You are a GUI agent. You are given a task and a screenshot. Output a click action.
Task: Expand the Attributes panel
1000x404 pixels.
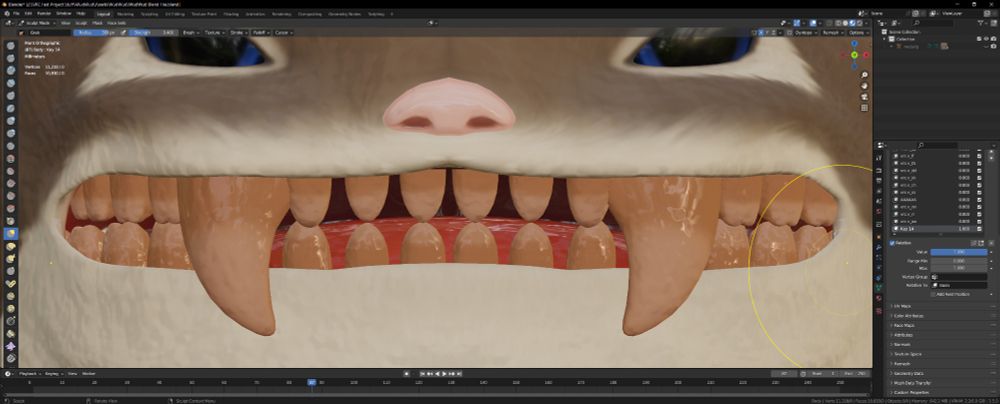click(x=902, y=335)
